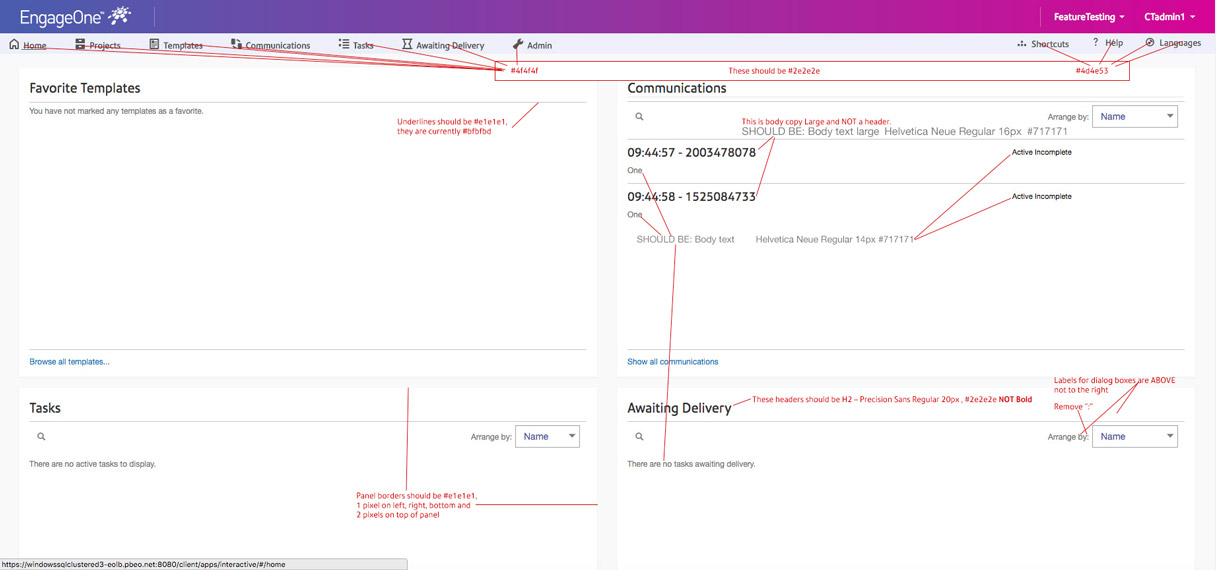Follow the Show all communications link
The image size is (1216, 570).
[672, 362]
